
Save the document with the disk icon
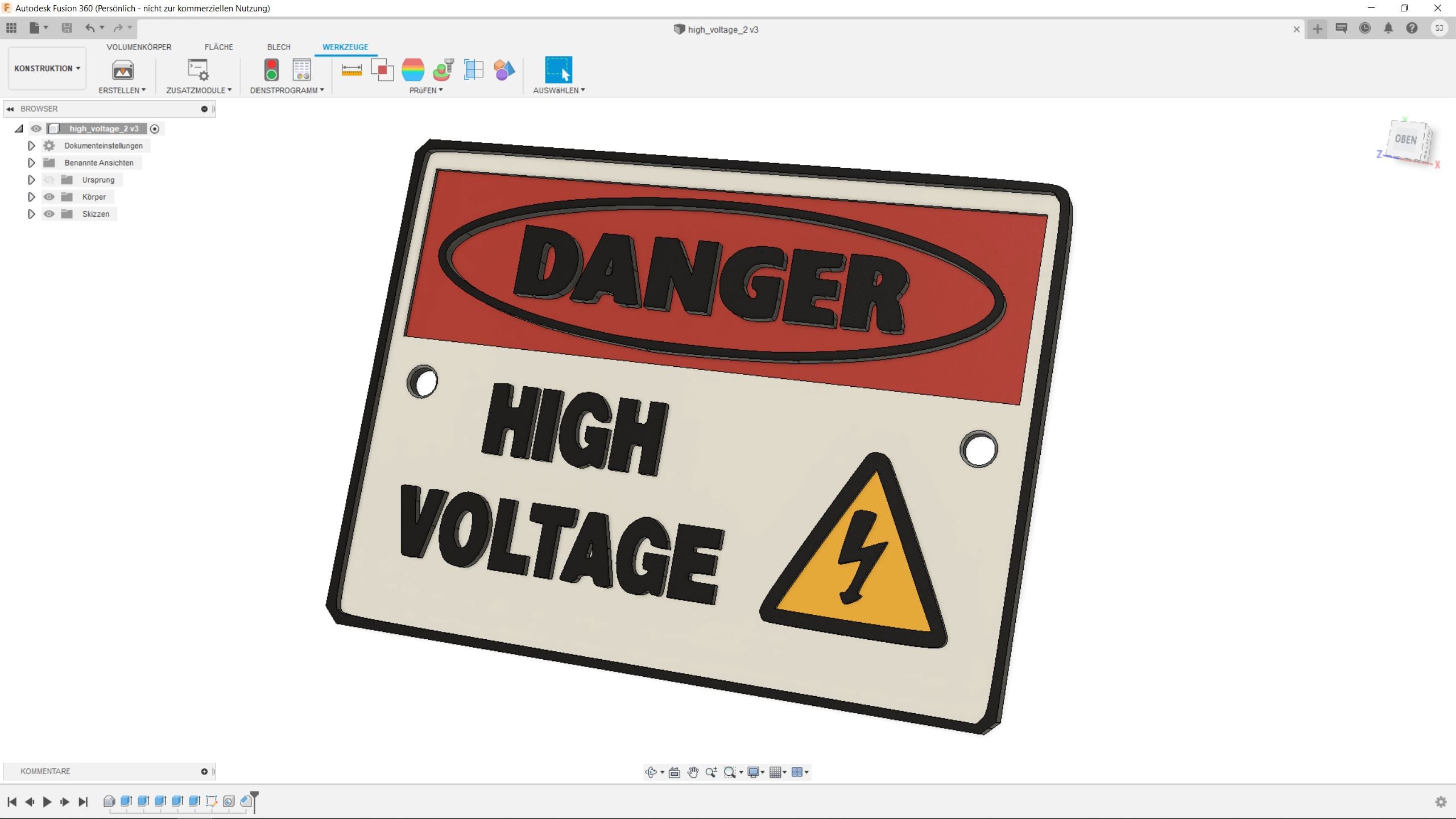click(x=67, y=28)
